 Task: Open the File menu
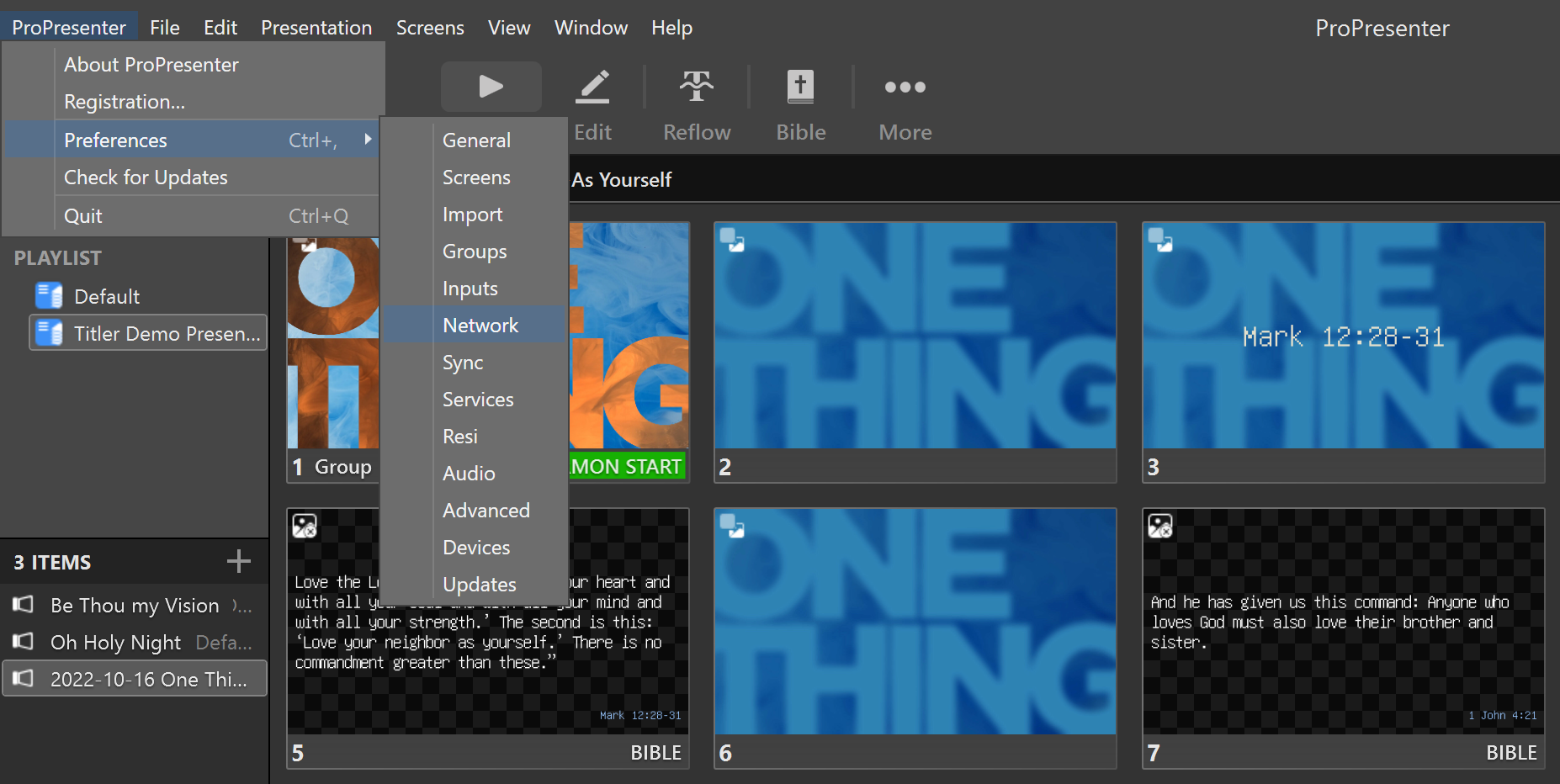point(165,27)
